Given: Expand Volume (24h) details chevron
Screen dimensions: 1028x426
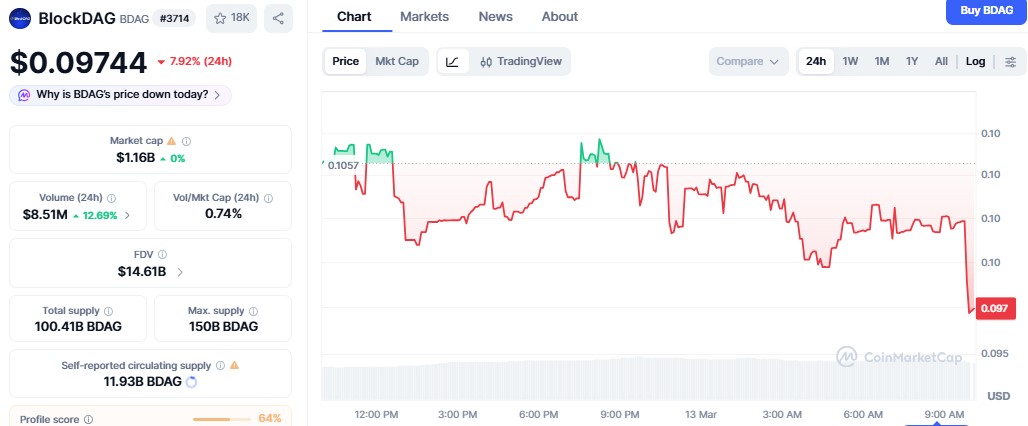Looking at the screenshot, I should tap(127, 215).
